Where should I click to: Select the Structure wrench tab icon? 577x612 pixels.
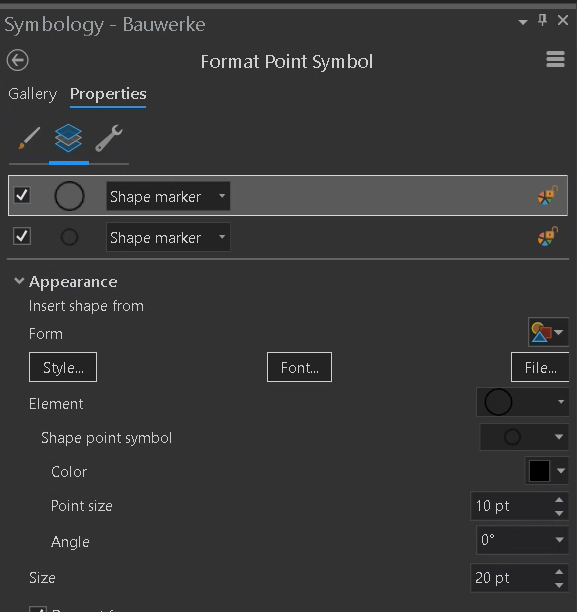pyautogui.click(x=109, y=138)
